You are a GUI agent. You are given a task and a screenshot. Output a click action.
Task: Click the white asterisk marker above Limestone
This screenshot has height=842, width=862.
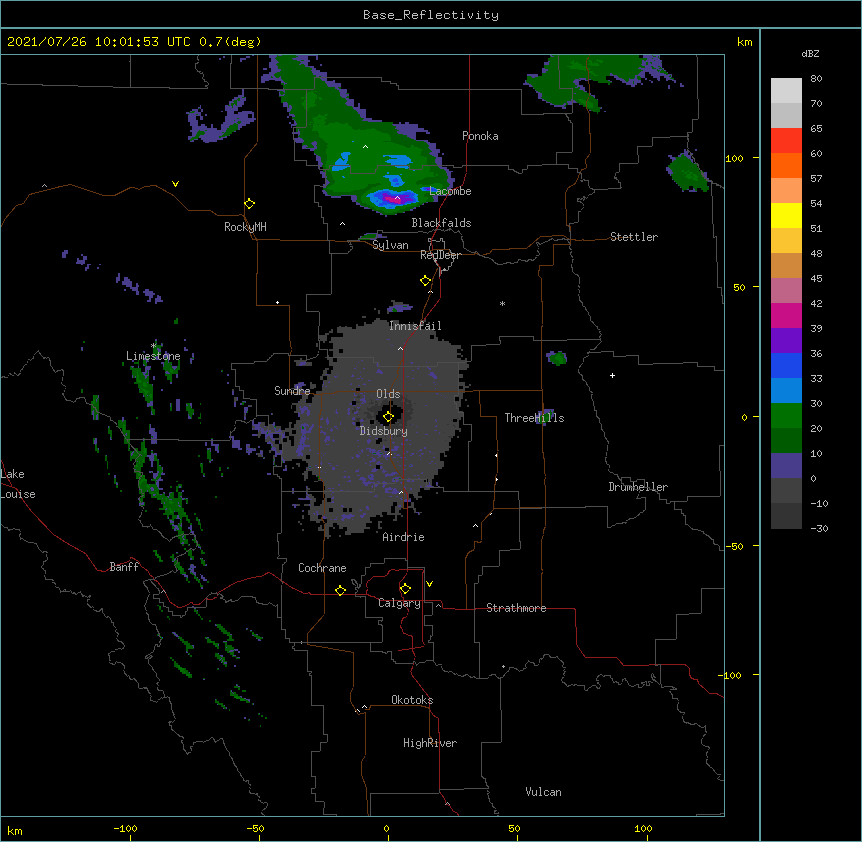(153, 346)
